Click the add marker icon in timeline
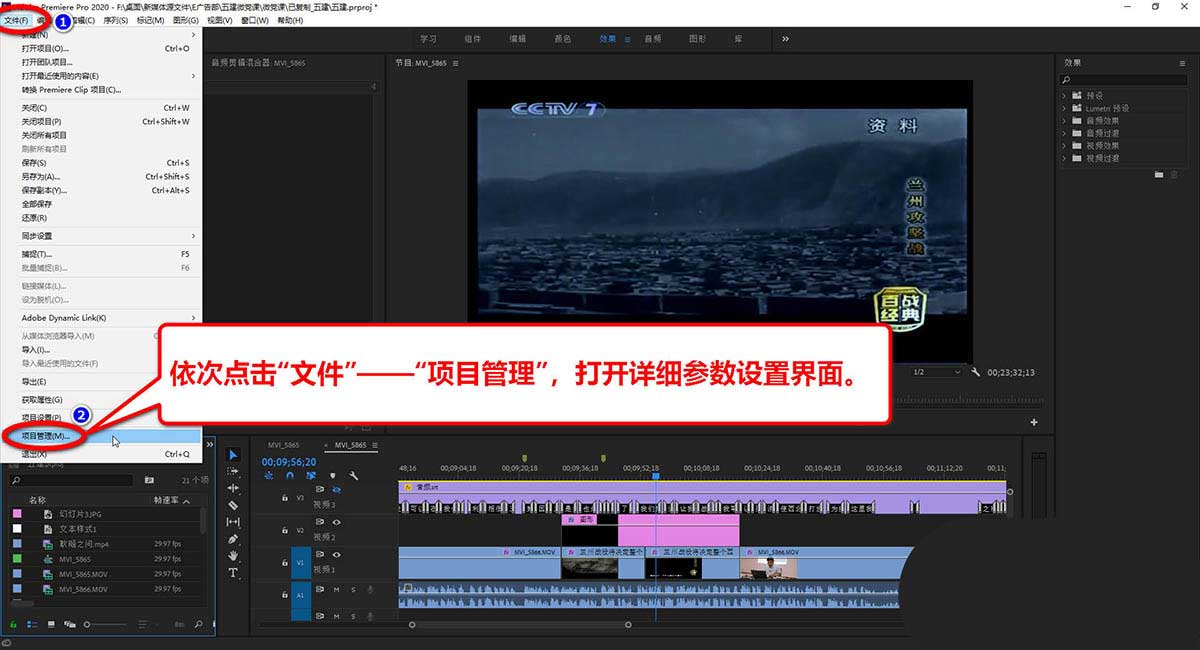 (333, 476)
